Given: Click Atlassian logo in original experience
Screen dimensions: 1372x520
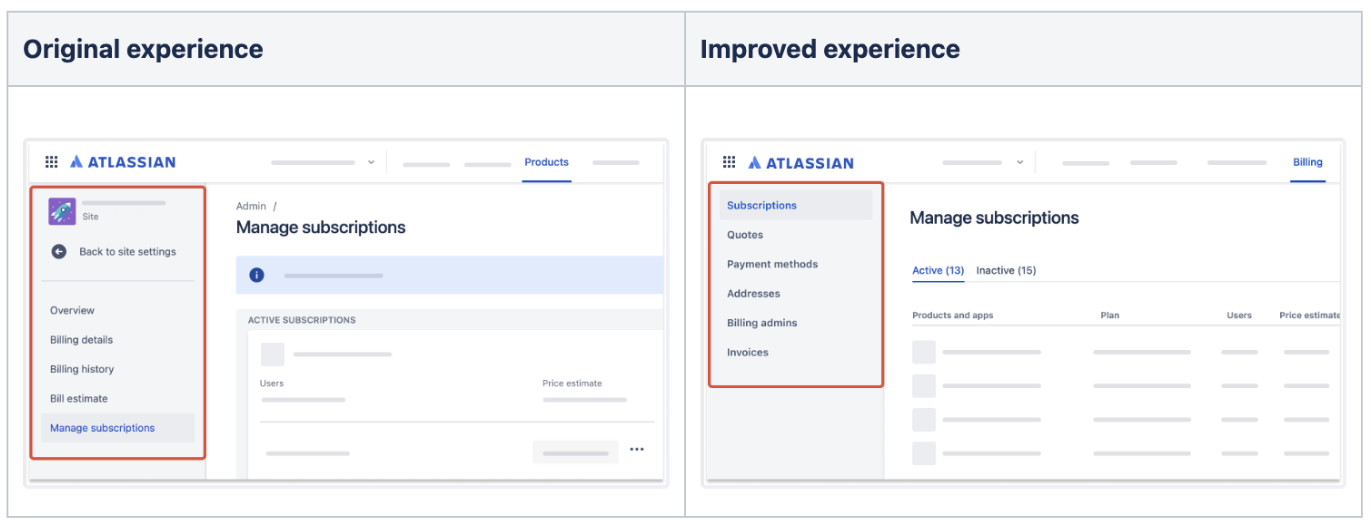Looking at the screenshot, I should tap(123, 162).
